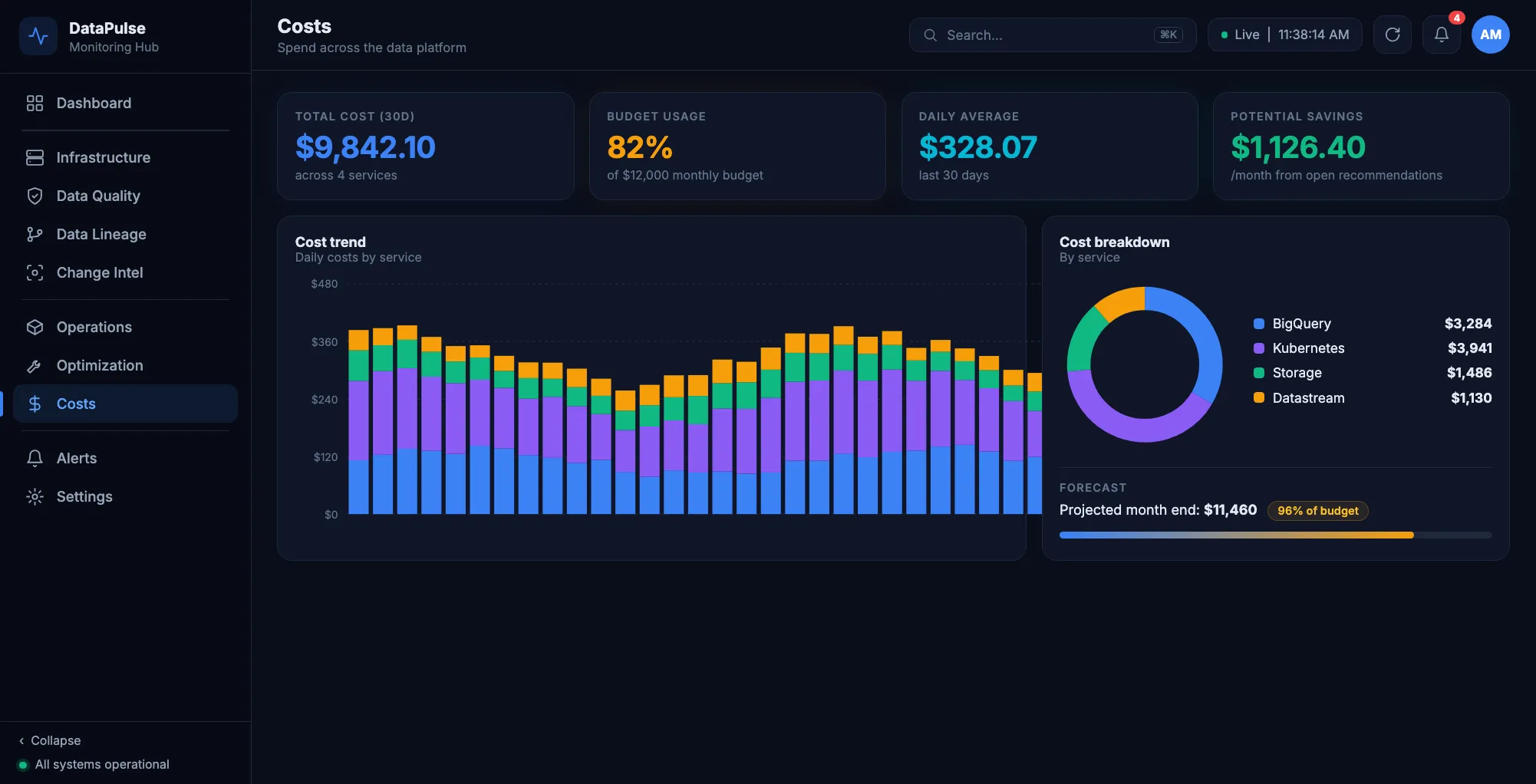Click the Cost trend title
Image resolution: width=1536 pixels, height=784 pixels.
pos(331,242)
